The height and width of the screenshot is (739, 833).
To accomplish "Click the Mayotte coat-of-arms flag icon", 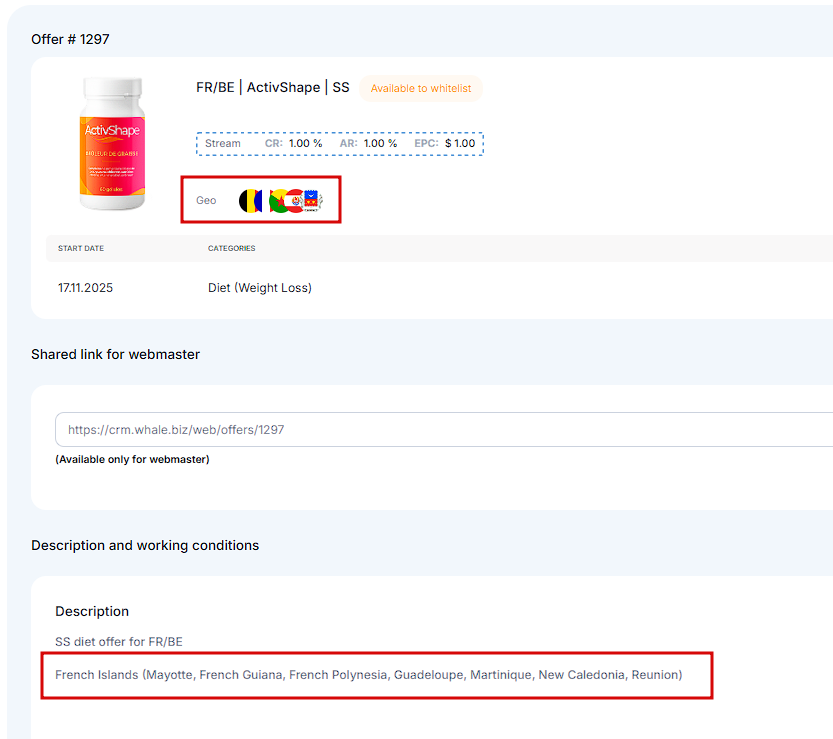I will 312,201.
